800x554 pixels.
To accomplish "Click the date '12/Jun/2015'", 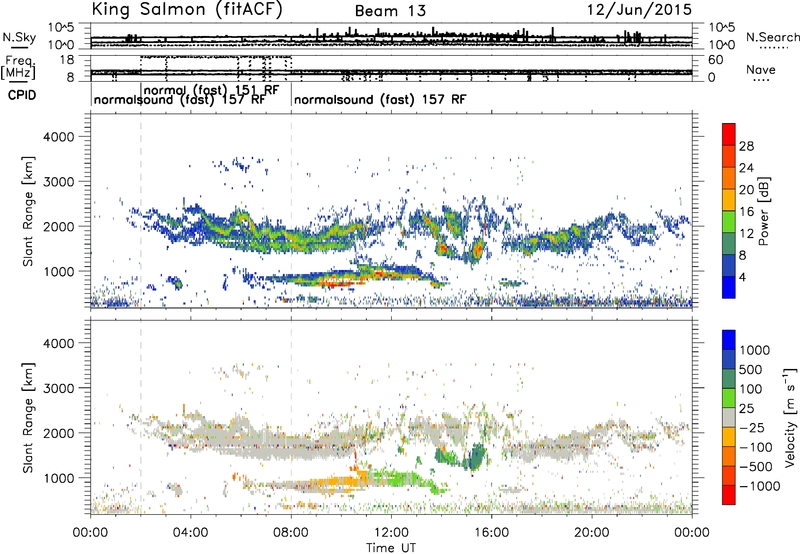I will click(x=639, y=9).
